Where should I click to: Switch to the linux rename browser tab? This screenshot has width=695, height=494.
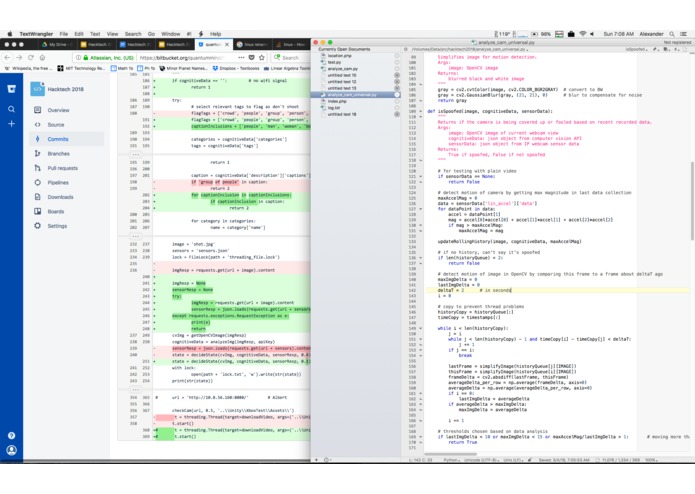tap(252, 44)
